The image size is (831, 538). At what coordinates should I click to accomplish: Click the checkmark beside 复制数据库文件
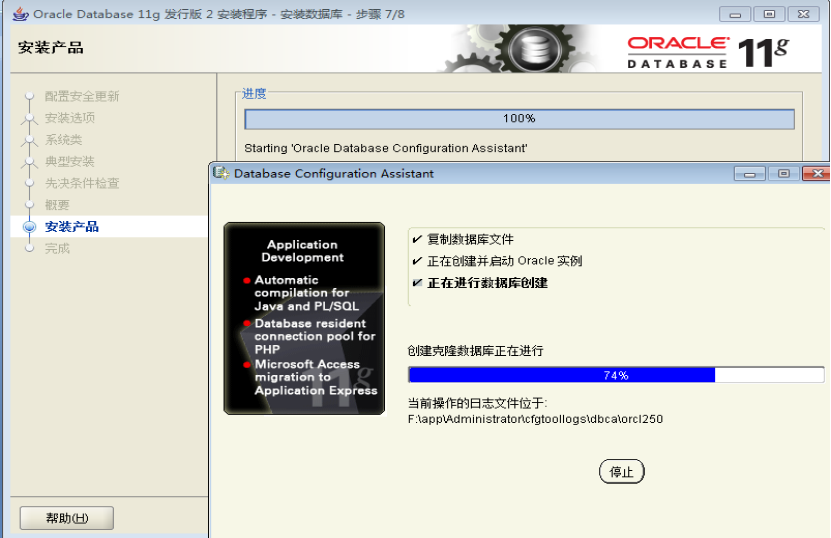click(417, 239)
